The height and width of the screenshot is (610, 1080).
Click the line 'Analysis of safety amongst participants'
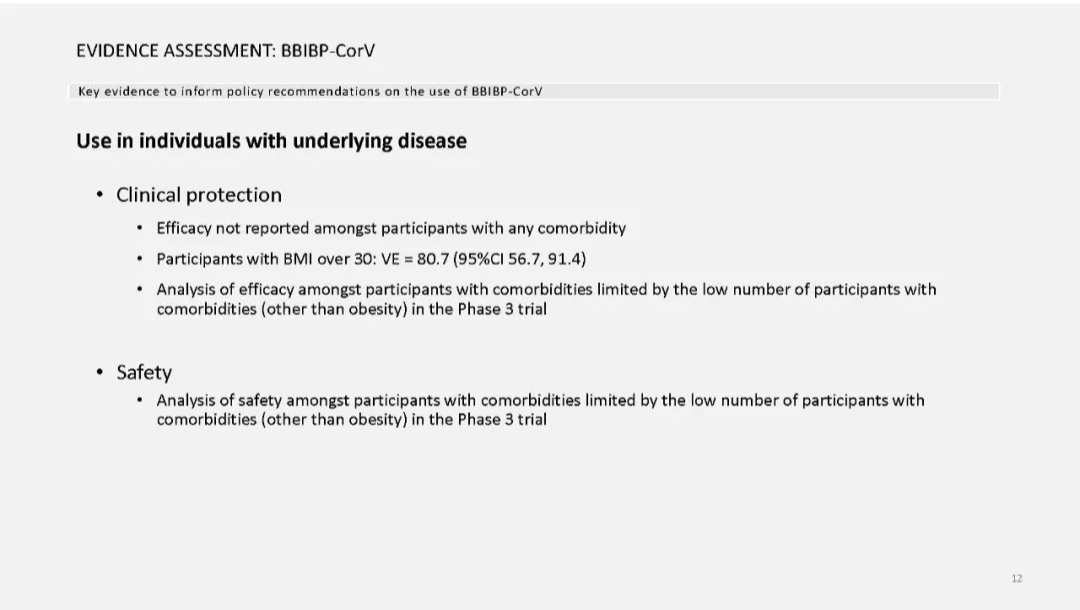[x=541, y=400]
